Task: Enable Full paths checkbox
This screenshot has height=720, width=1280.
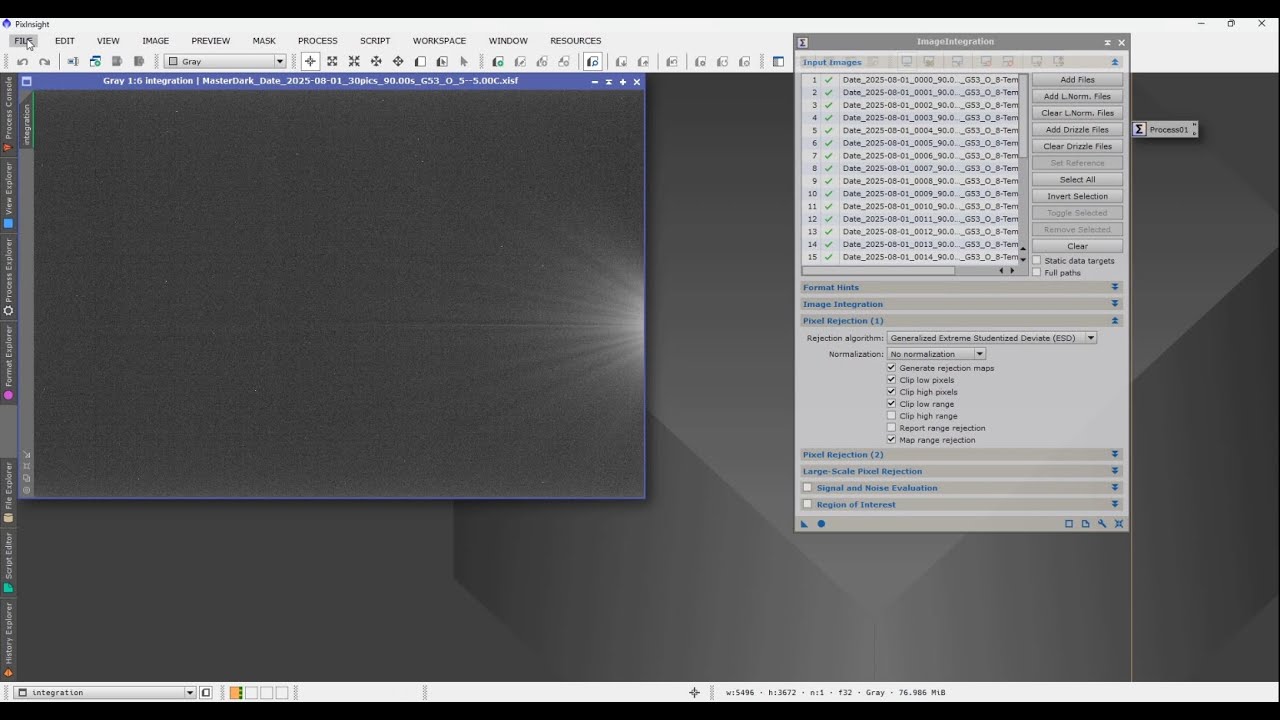Action: [1037, 272]
